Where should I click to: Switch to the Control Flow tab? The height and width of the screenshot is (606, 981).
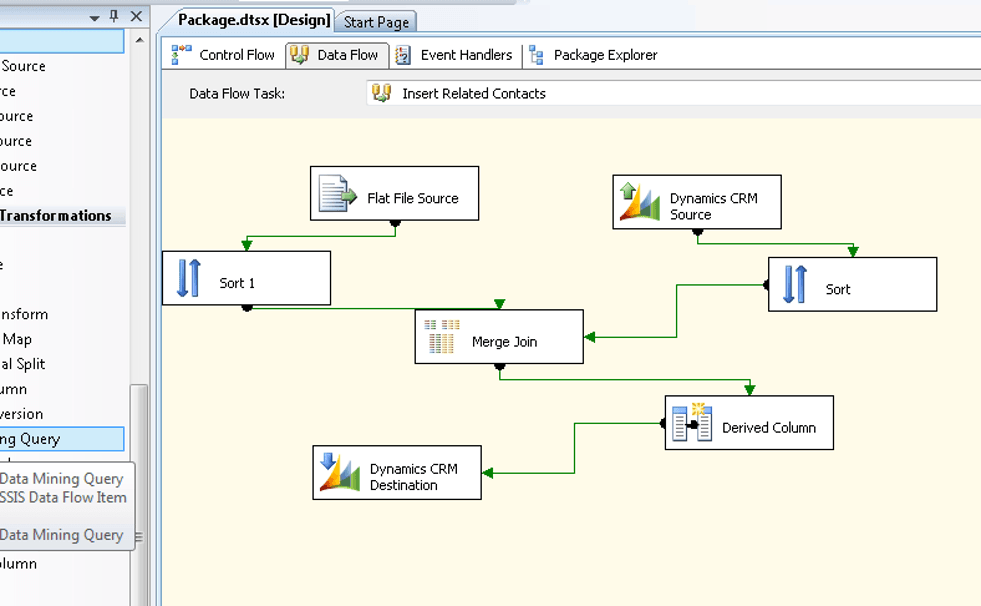point(224,55)
